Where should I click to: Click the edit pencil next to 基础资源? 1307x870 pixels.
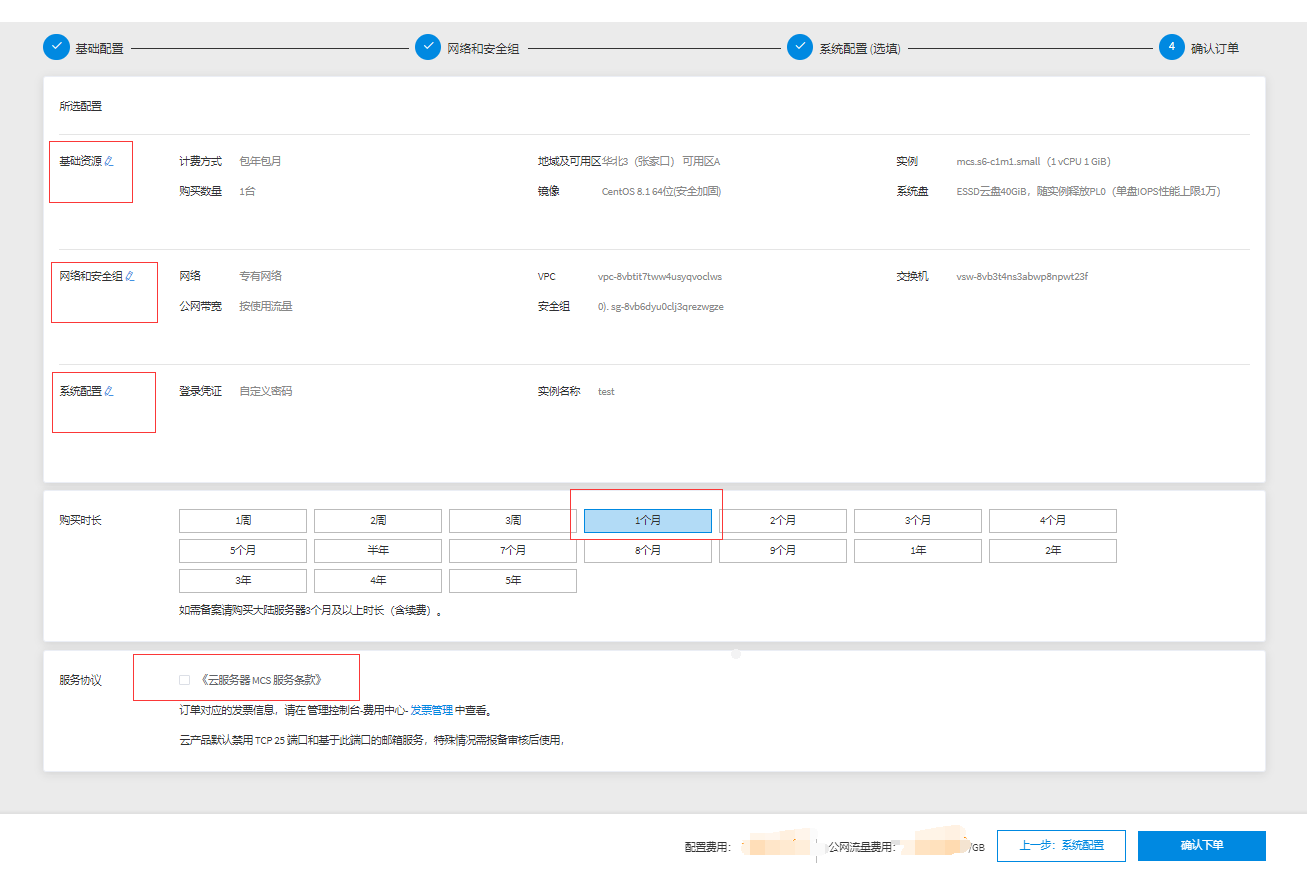pos(110,161)
